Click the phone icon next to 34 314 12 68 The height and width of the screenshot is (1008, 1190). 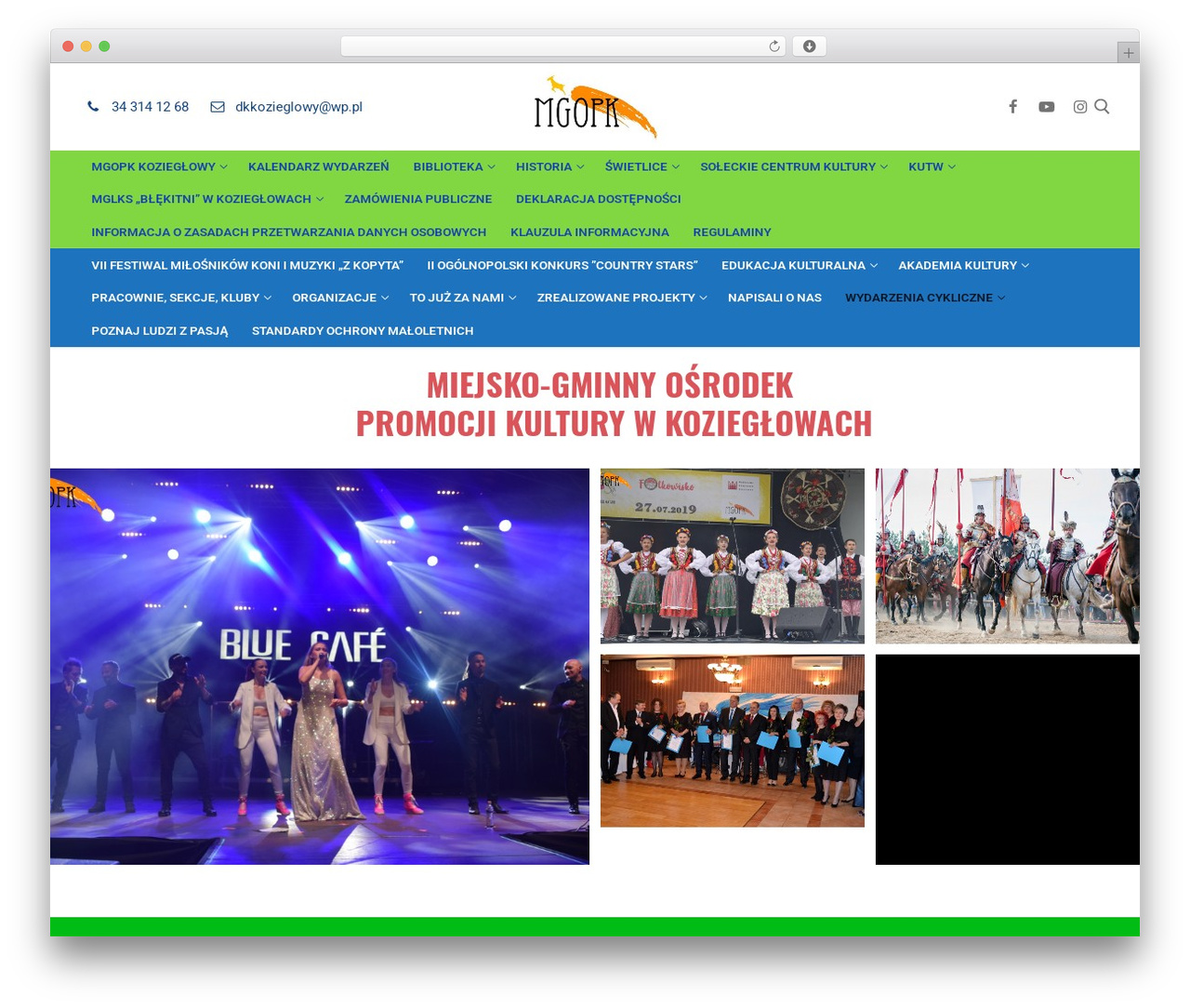coord(93,107)
